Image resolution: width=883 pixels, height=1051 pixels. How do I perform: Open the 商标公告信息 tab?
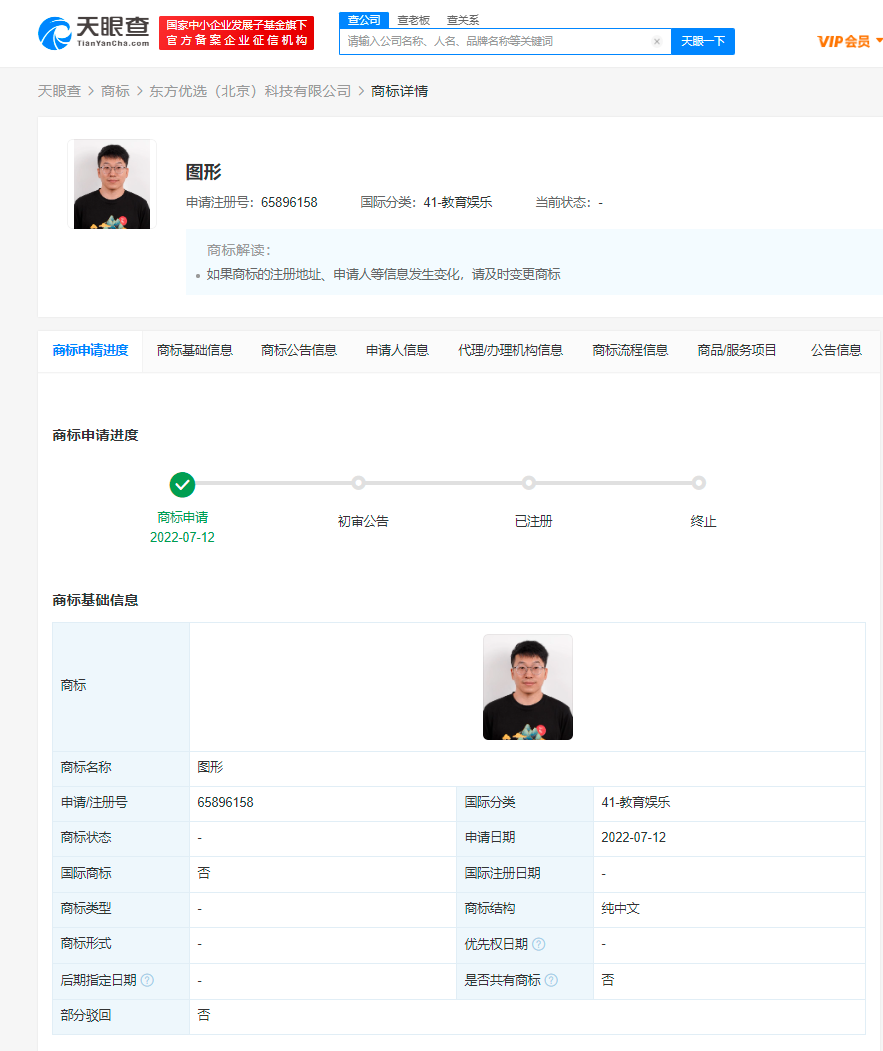pos(299,350)
